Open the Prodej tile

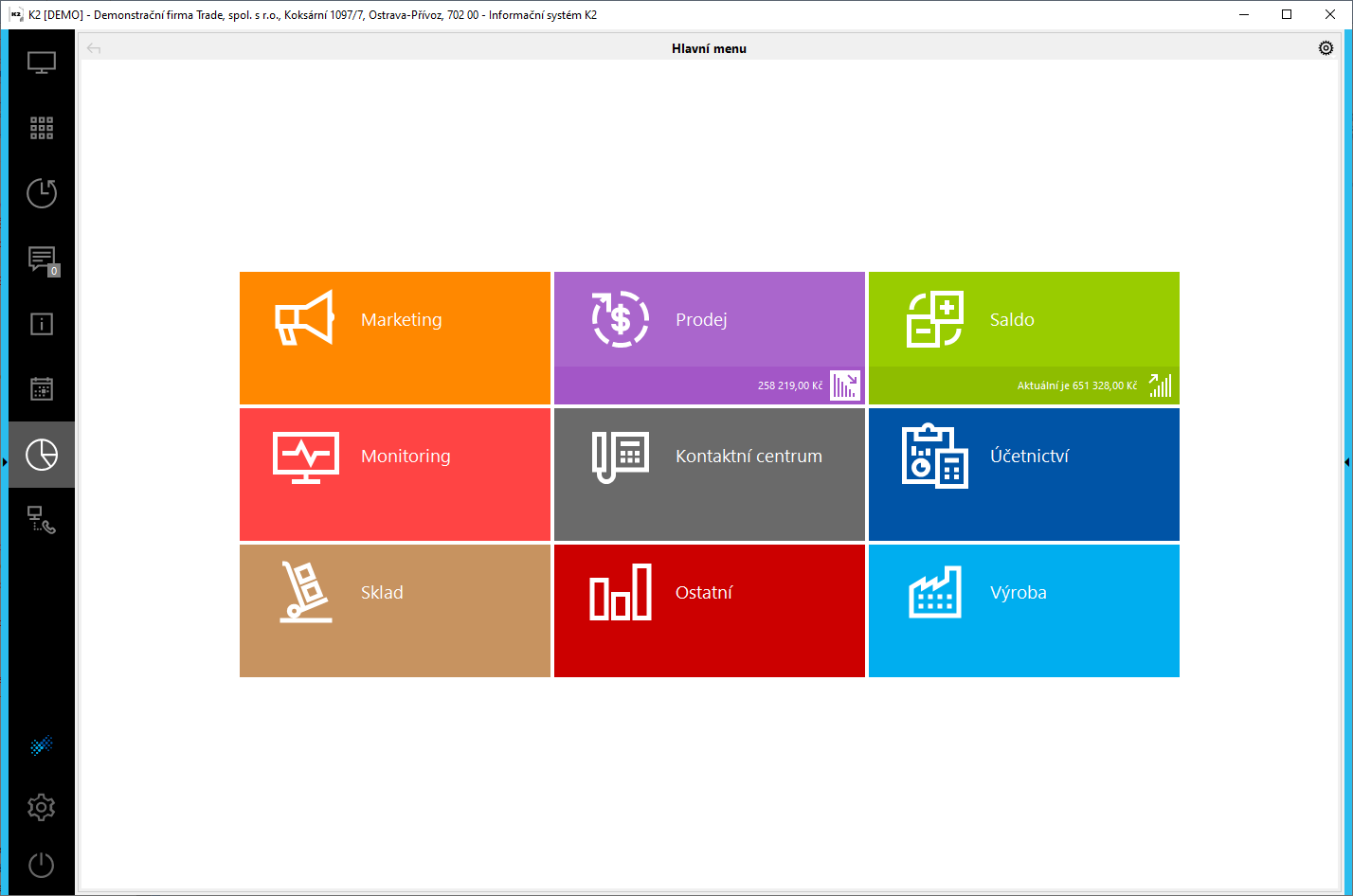[x=710, y=338]
